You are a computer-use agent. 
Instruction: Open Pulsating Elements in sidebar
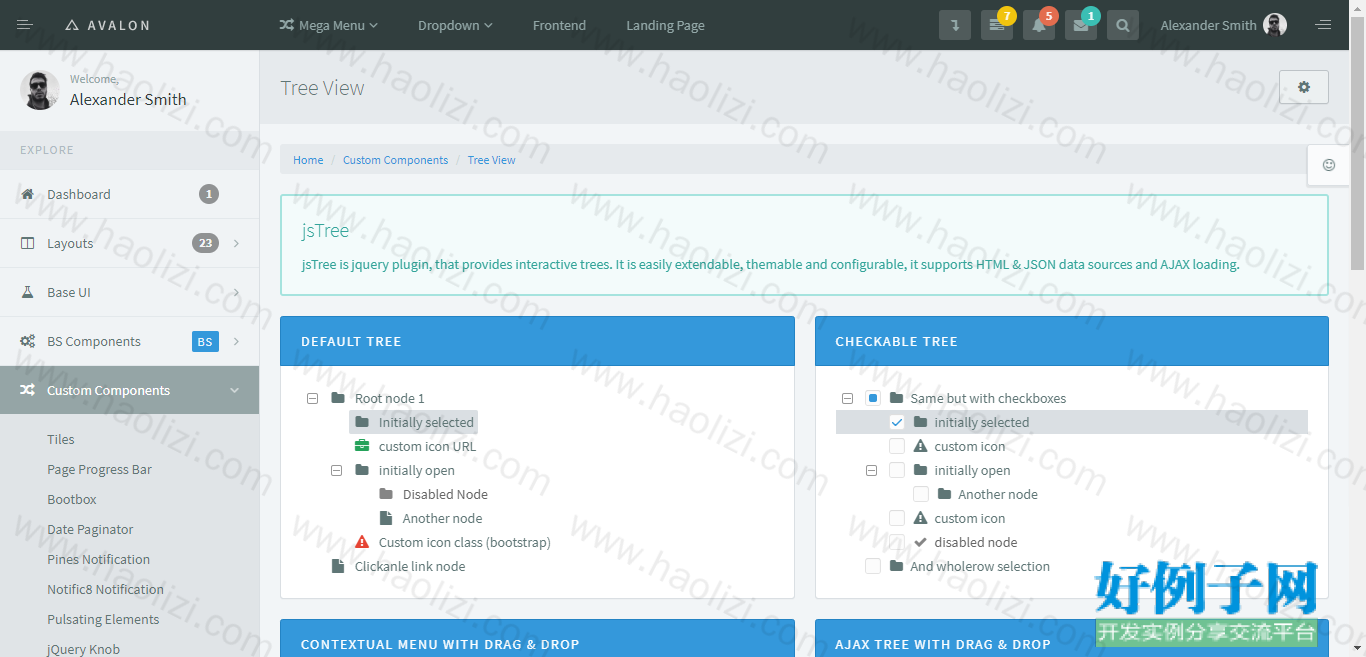coord(103,619)
